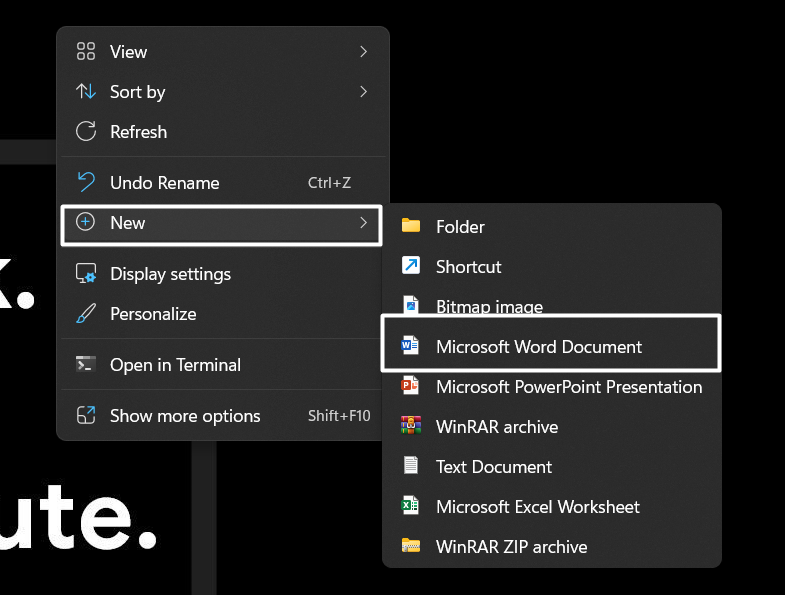The image size is (785, 595).
Task: Click the WinRAR ZIP folder icon
Action: pyautogui.click(x=410, y=546)
